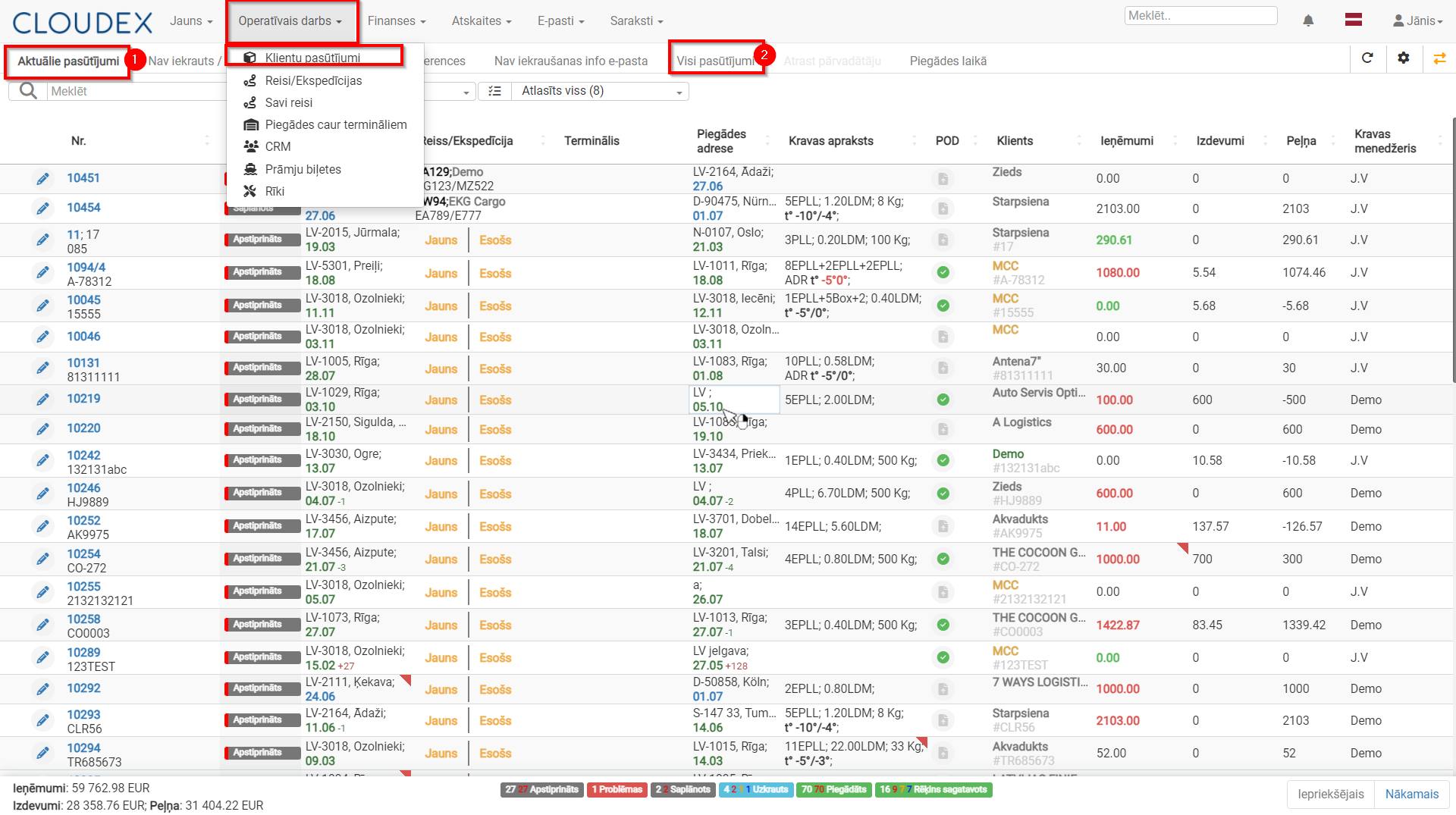Viewport: 1456px width, 815px height.
Task: Edit order 10294 with pencil icon
Action: (43, 753)
